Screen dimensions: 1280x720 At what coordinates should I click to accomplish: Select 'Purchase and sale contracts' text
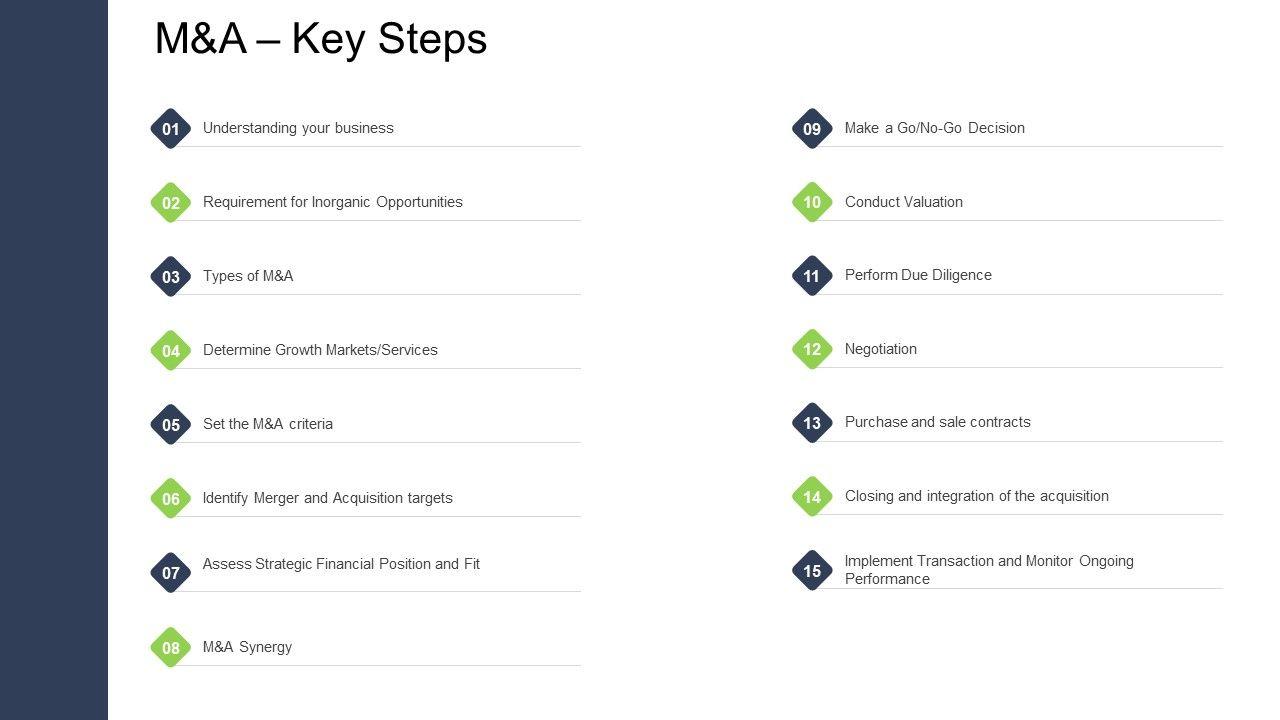[937, 422]
